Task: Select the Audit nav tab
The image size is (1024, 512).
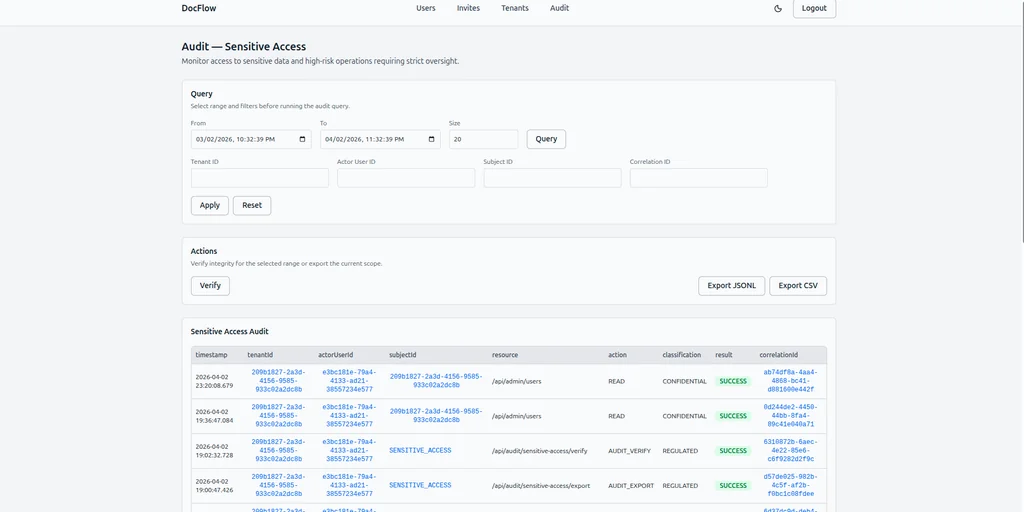Action: tap(559, 8)
